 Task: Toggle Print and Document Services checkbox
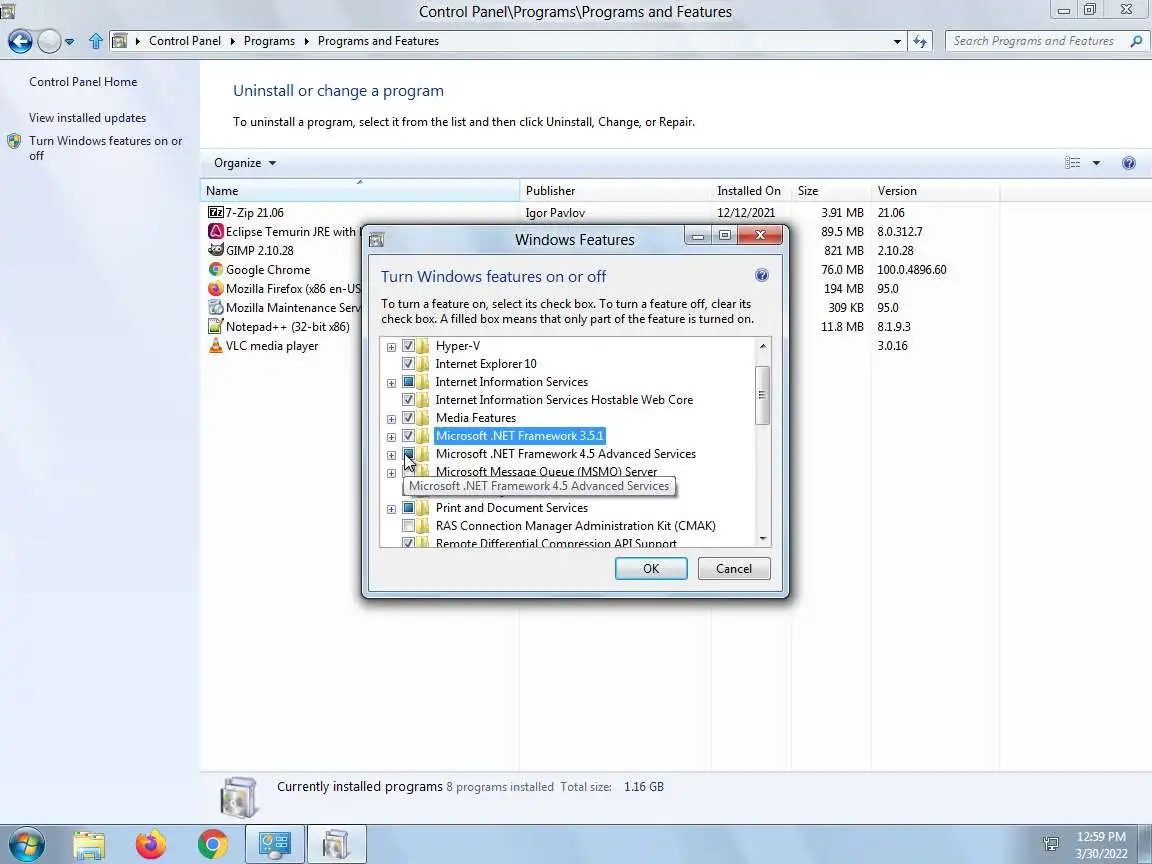coord(408,508)
